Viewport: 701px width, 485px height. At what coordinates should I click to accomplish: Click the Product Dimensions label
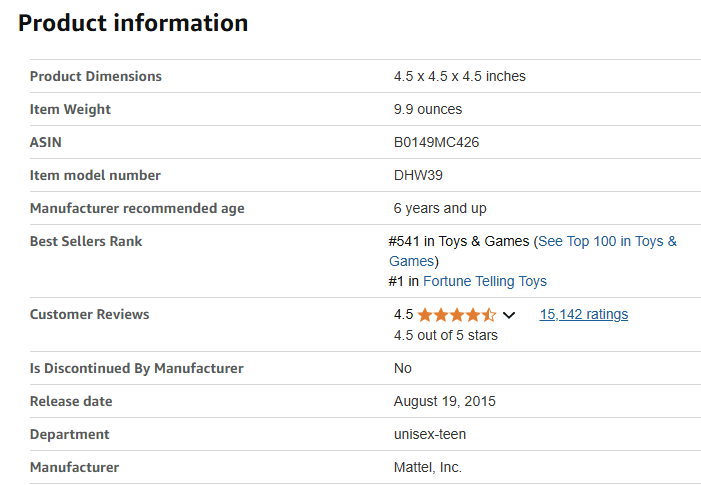(x=95, y=76)
